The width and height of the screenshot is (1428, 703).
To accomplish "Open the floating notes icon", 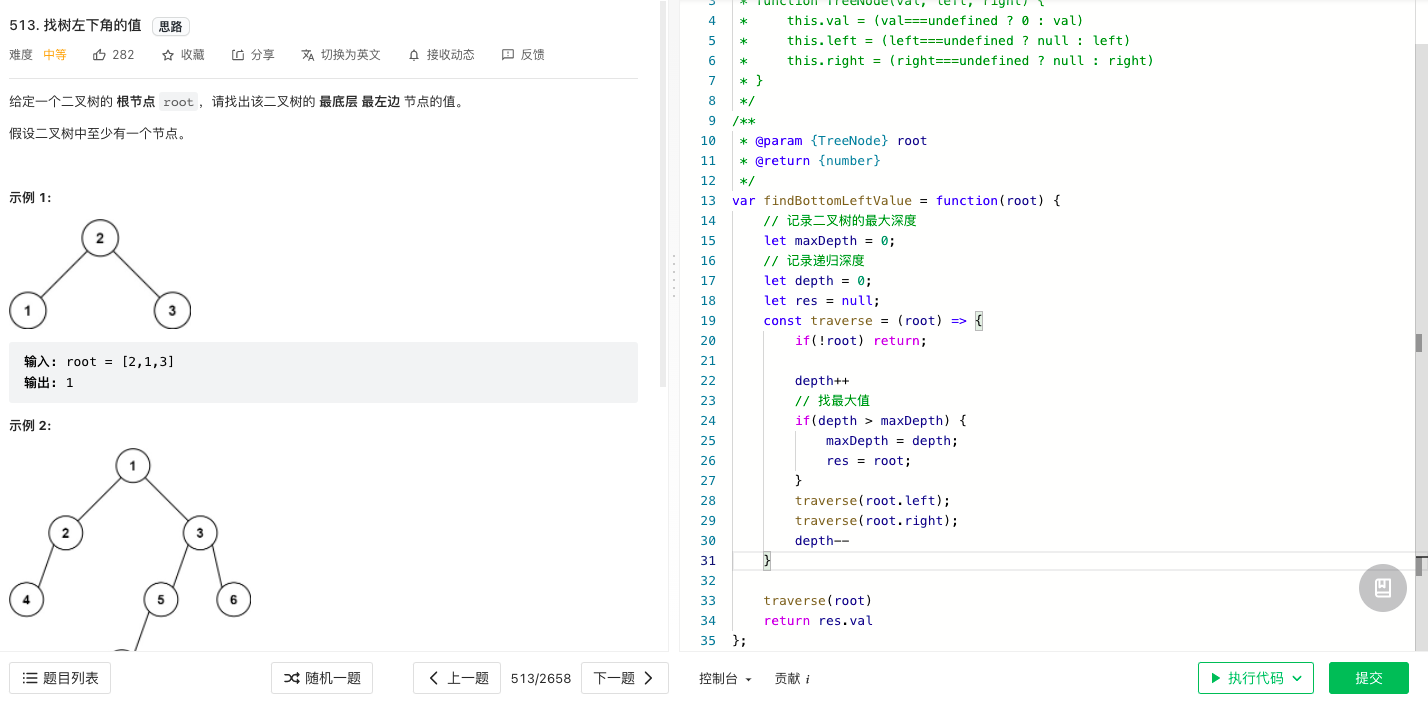I will [1383, 588].
